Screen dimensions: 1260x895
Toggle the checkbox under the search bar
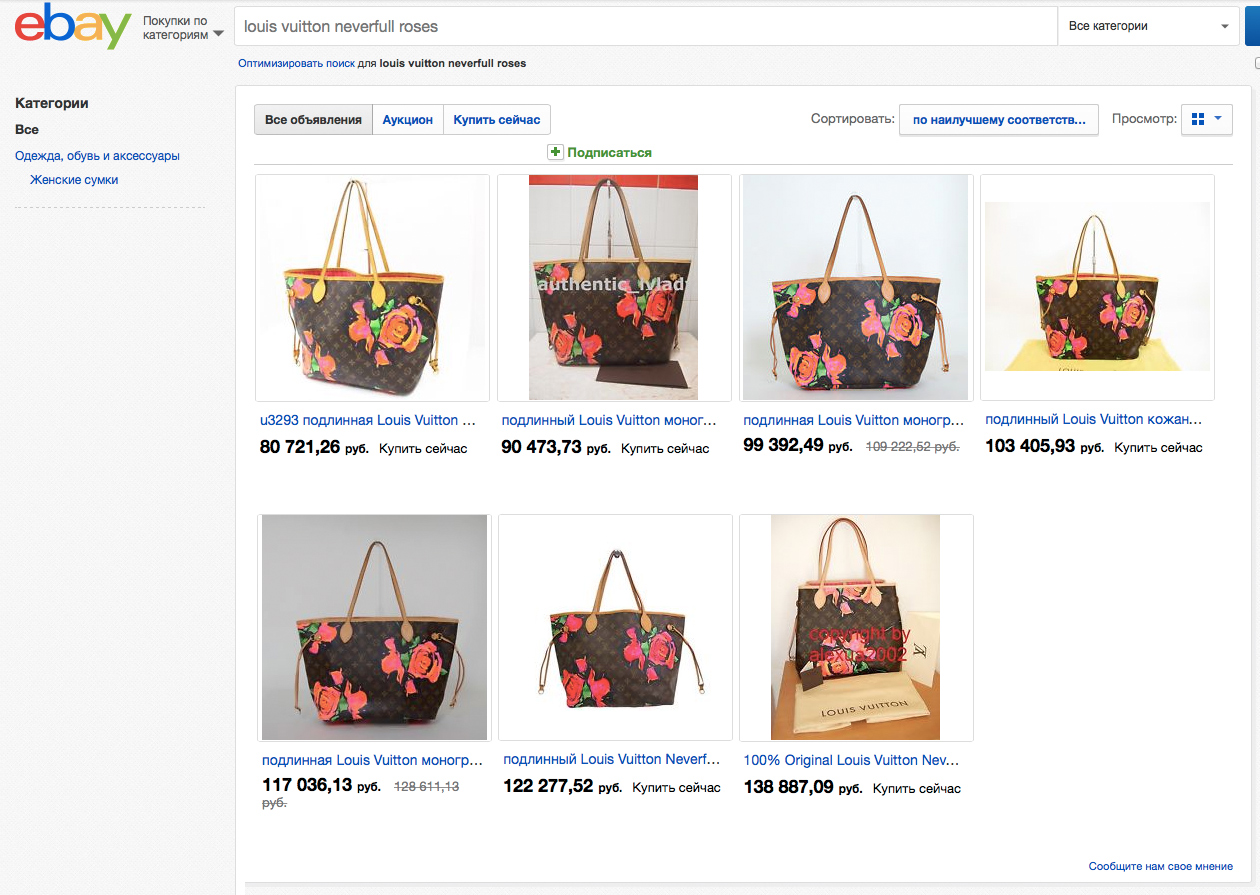[1256, 63]
